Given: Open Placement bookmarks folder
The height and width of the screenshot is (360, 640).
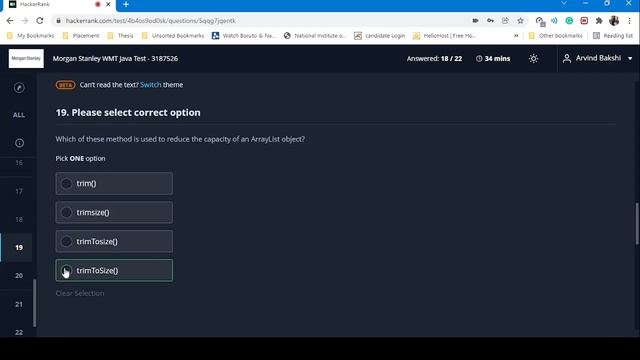Looking at the screenshot, I should [x=81, y=36].
